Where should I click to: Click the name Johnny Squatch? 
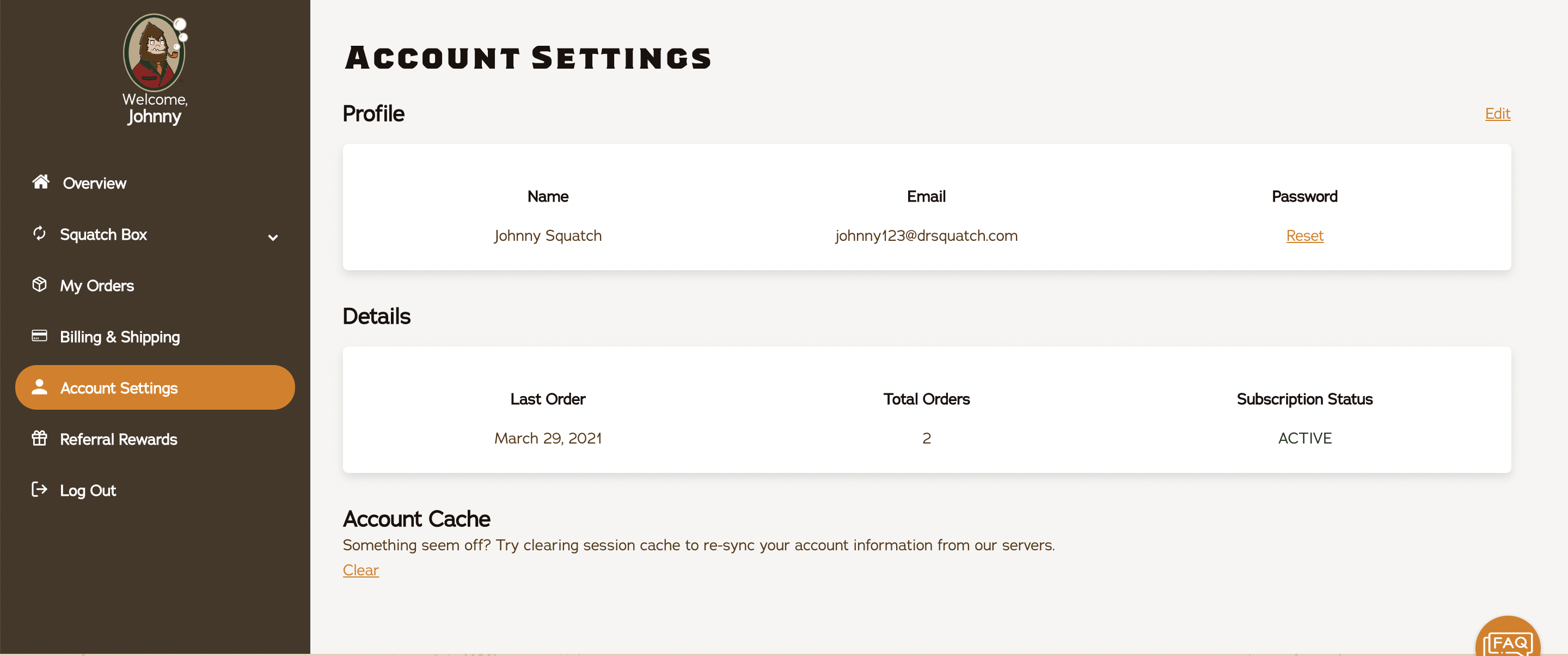pyautogui.click(x=548, y=236)
